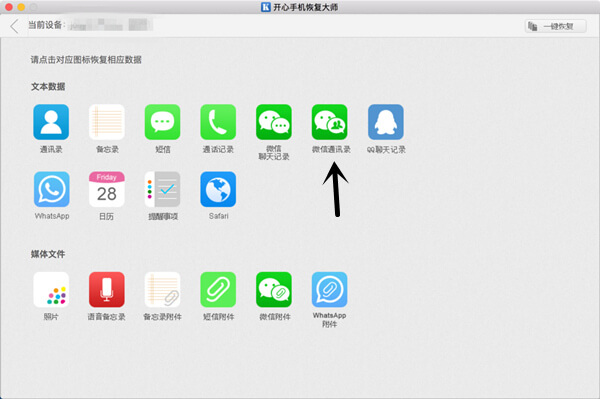
Task: Go back using the left arrow
Action: click(x=15, y=26)
